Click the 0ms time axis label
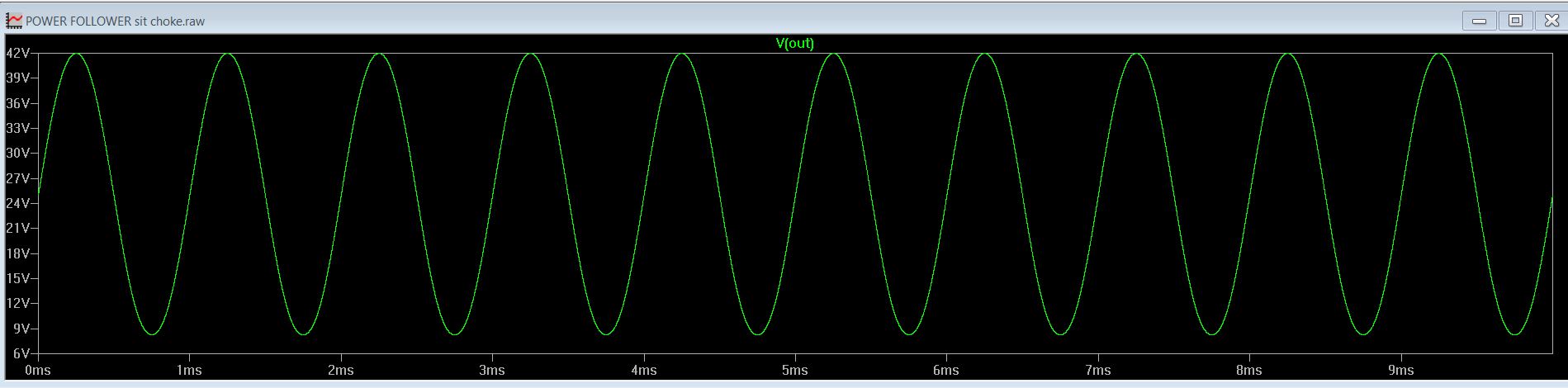This screenshot has width=1568, height=388. [38, 371]
